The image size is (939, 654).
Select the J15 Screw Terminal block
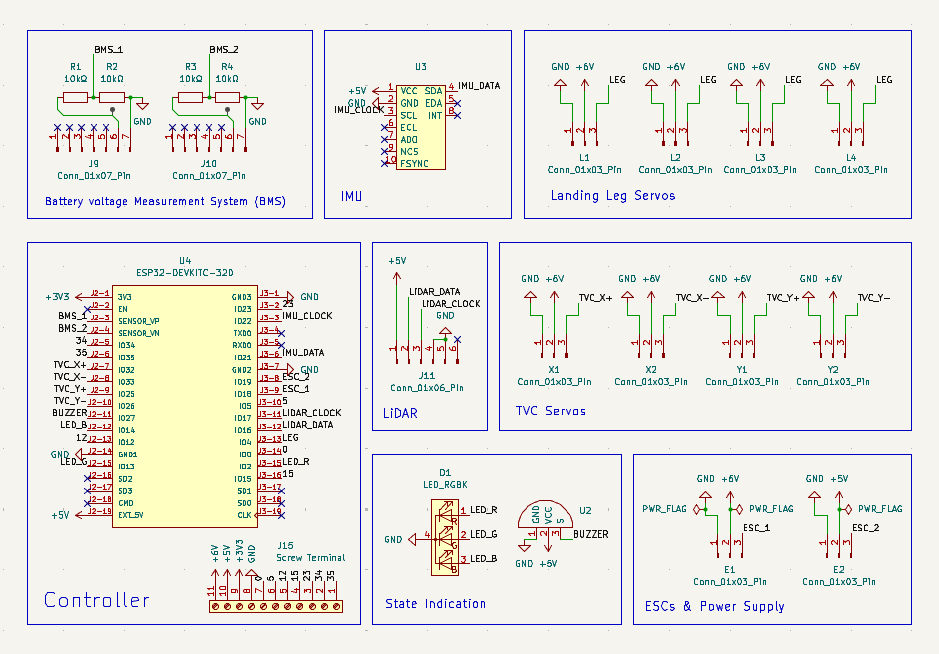tap(275, 605)
